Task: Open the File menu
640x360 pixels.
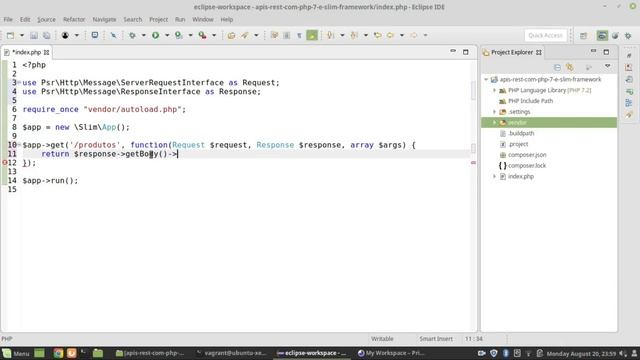Action: point(8,20)
